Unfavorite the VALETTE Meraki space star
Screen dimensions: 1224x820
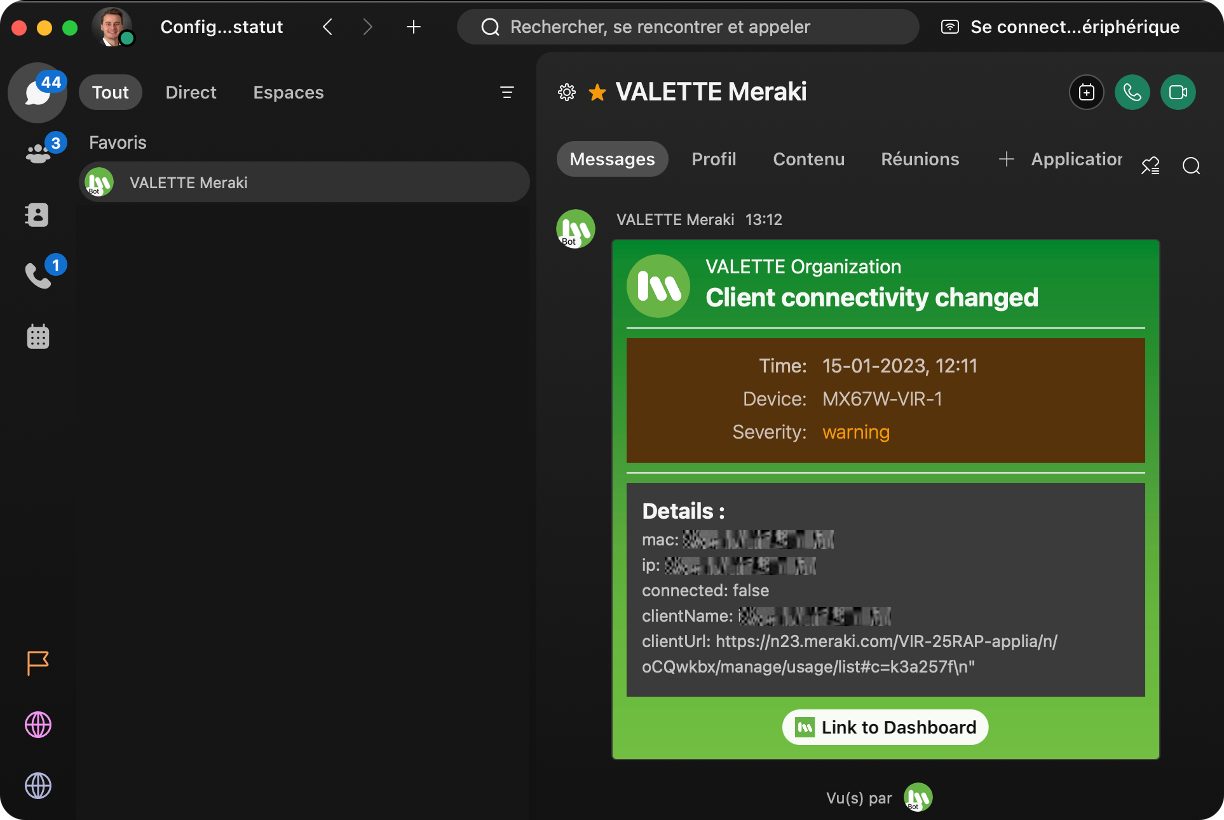596,91
